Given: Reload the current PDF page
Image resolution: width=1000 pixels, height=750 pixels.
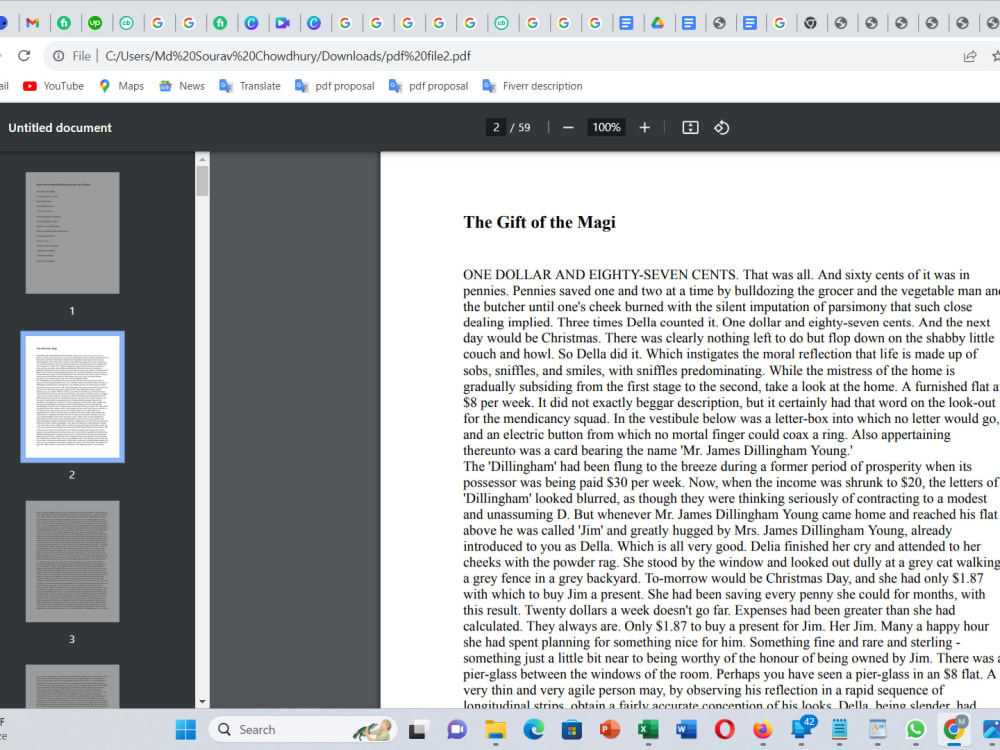Looking at the screenshot, I should (24, 56).
